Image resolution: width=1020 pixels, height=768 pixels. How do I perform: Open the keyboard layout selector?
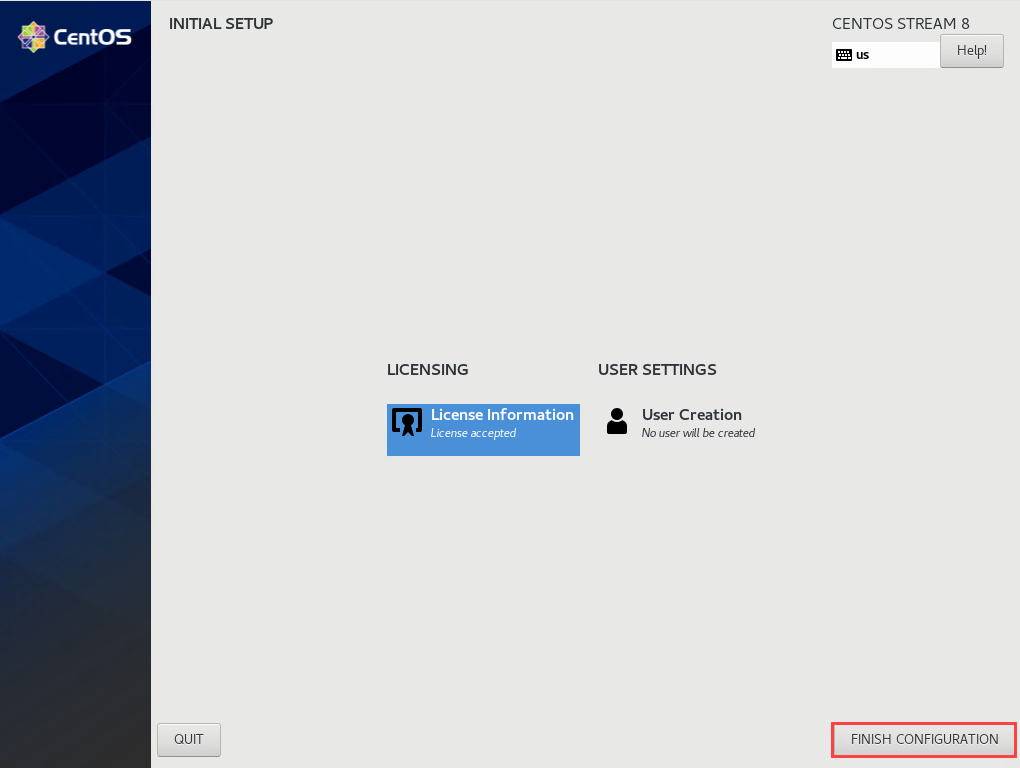click(885, 54)
